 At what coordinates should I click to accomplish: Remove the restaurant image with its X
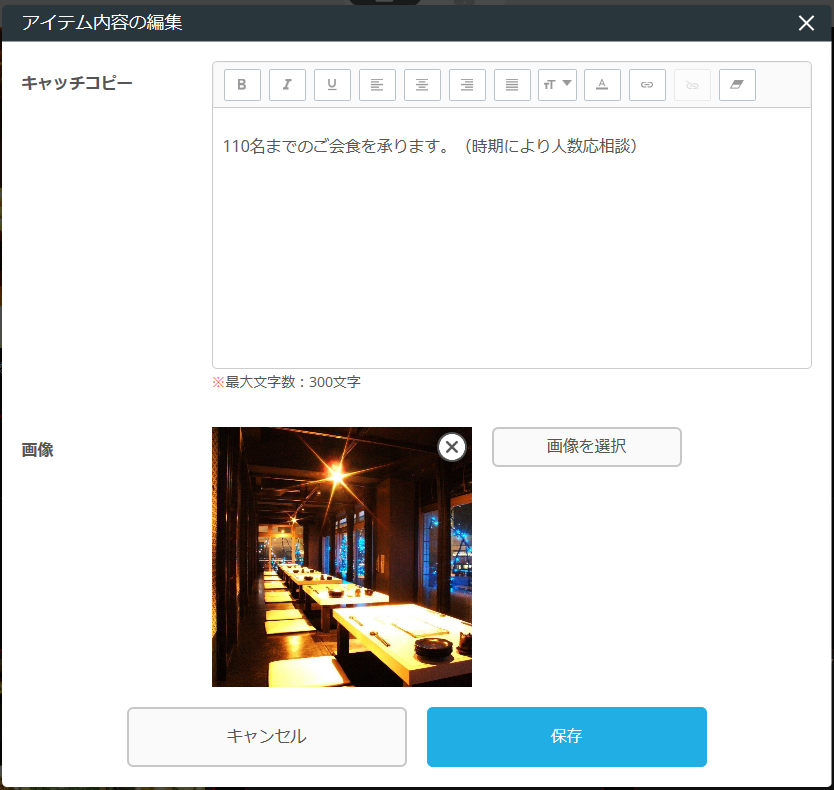(452, 447)
